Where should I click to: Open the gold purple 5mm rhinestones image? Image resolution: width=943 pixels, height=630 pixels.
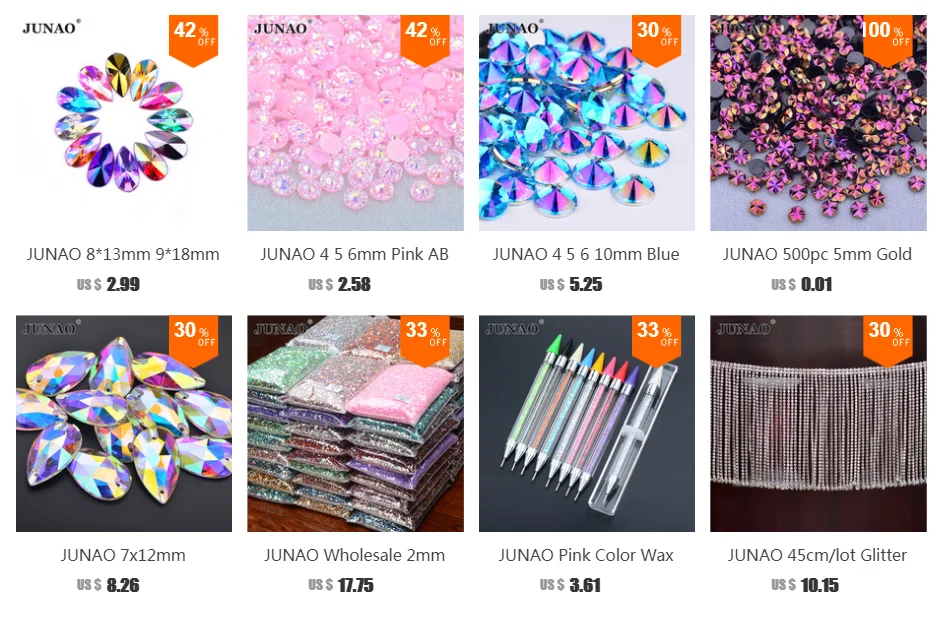818,123
